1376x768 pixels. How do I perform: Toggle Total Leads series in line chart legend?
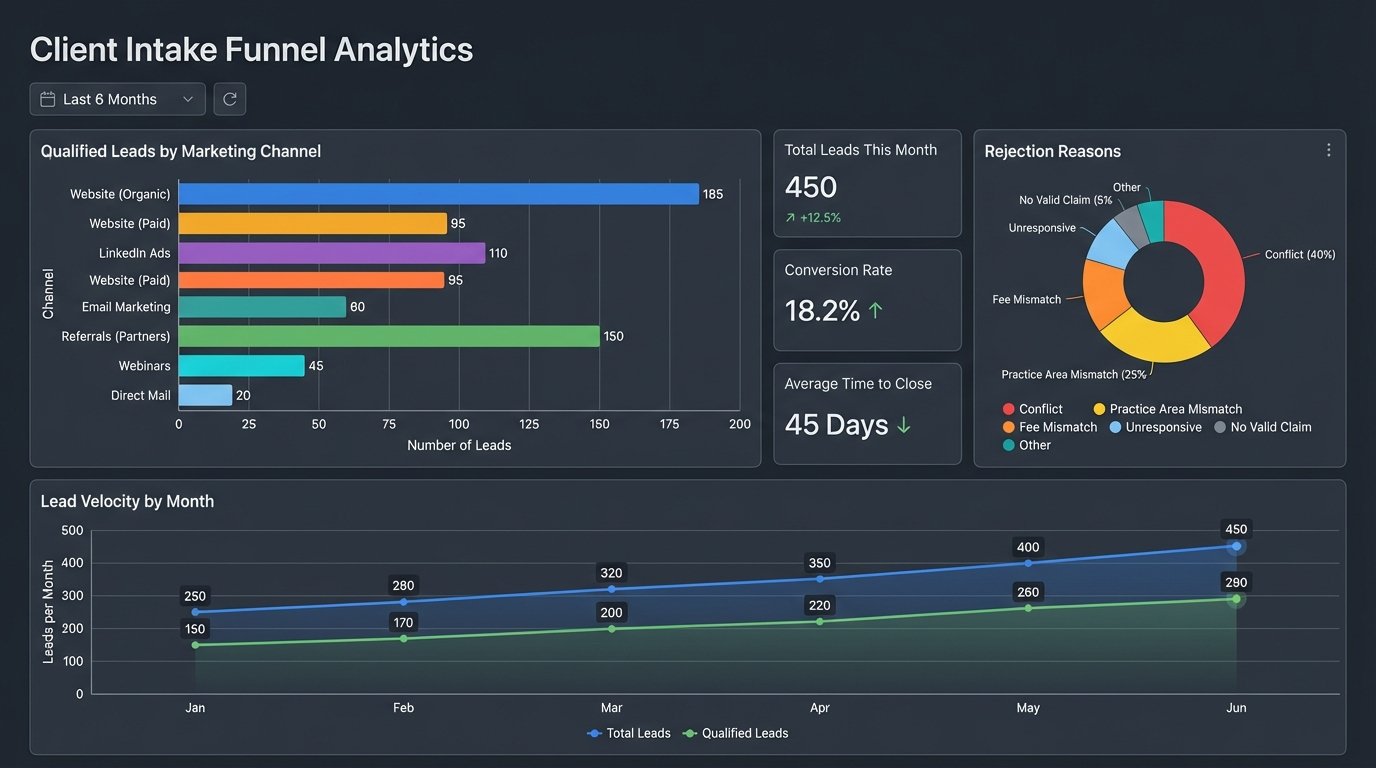click(629, 733)
